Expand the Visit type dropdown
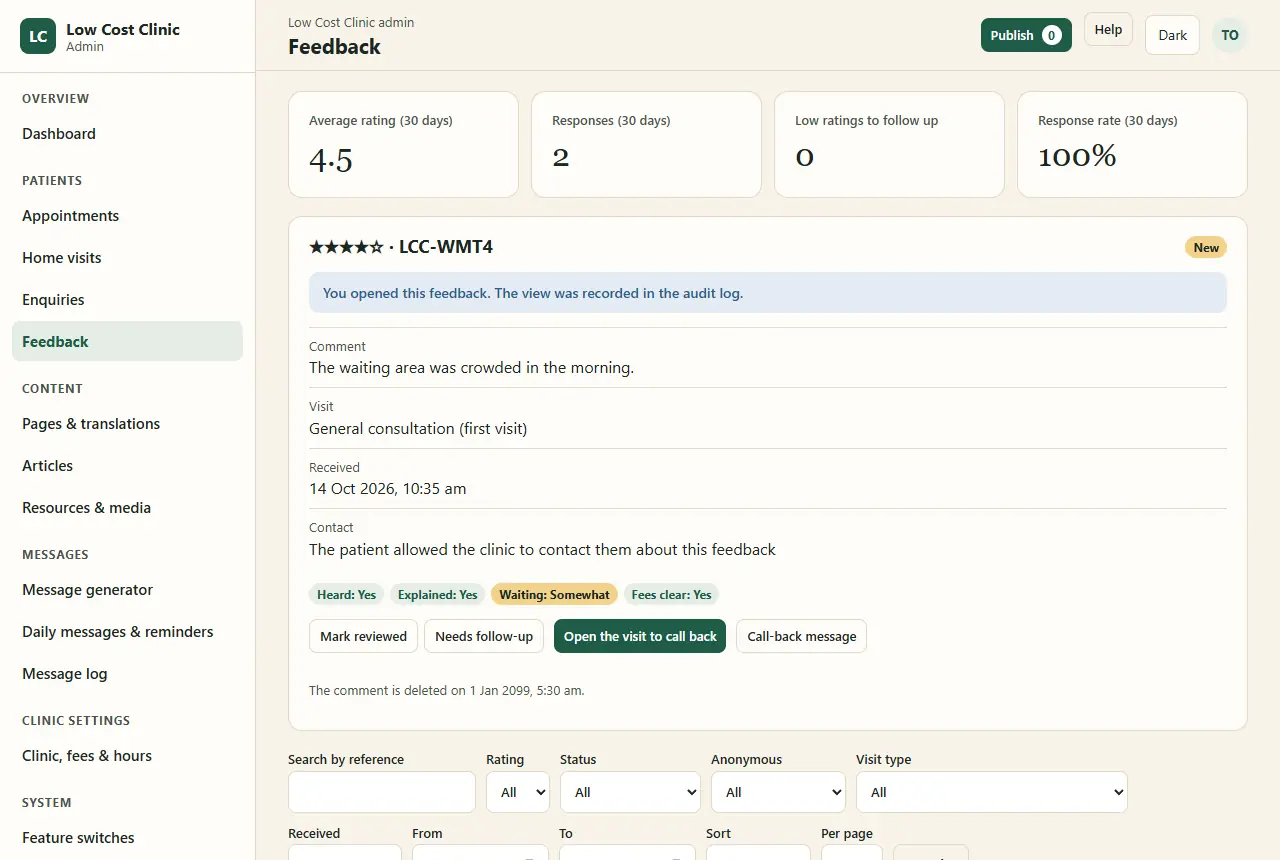Screen dimensions: 1280x860 [992, 792]
